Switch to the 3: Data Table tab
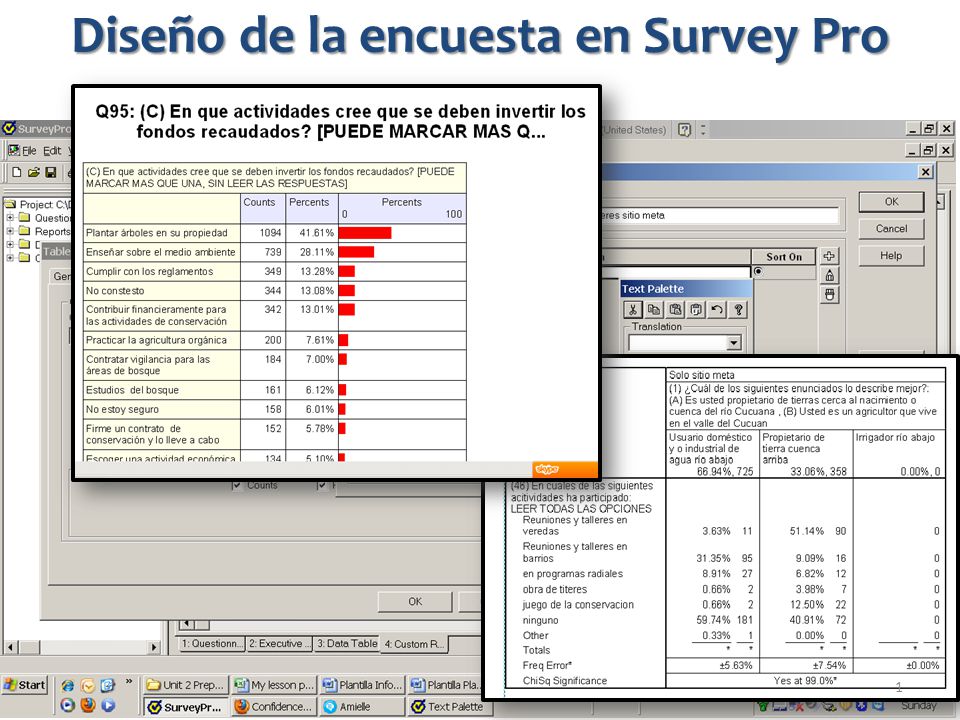This screenshot has width=960, height=720. point(347,644)
